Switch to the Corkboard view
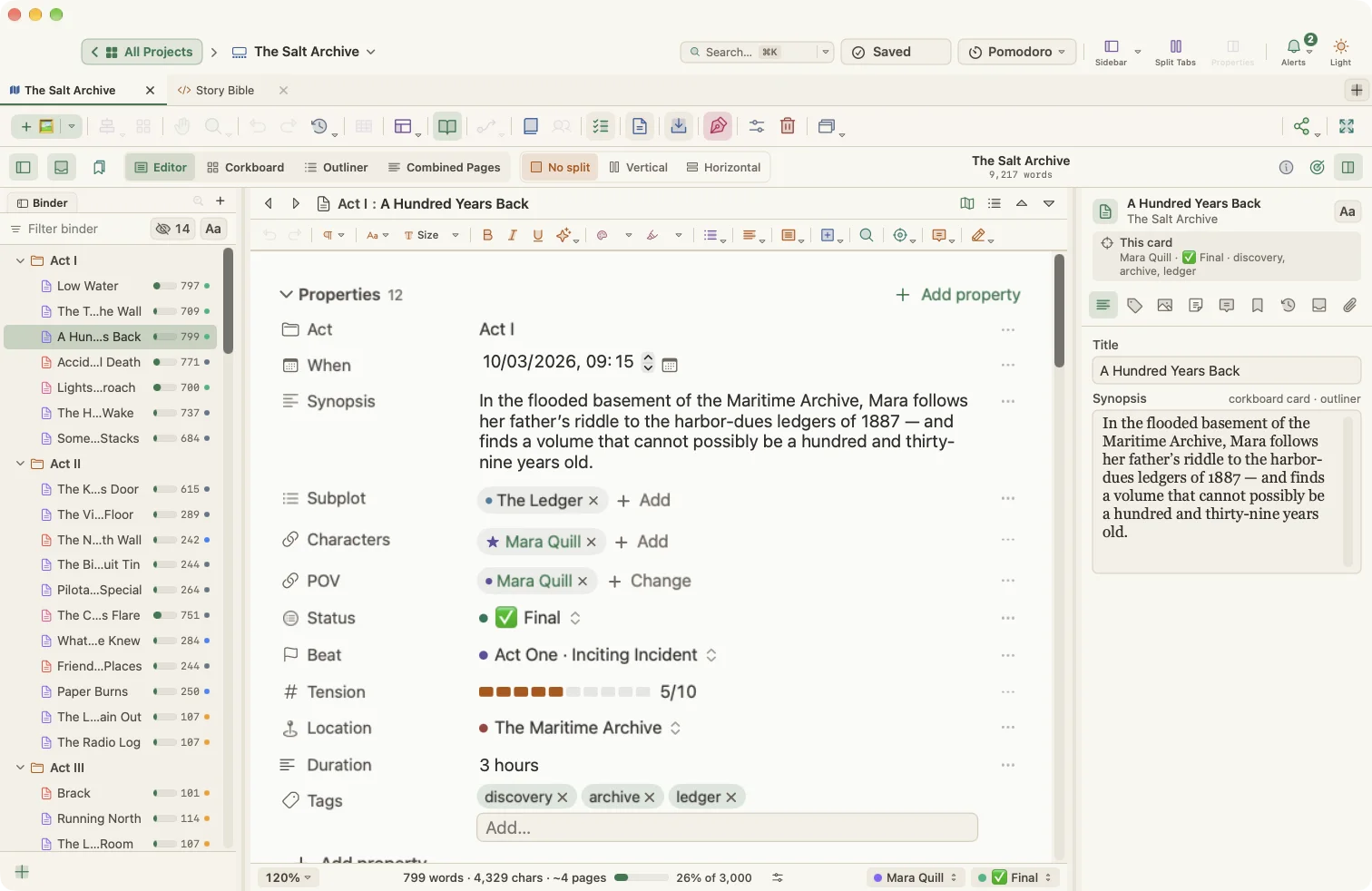Image resolution: width=1372 pixels, height=891 pixels. 245,167
